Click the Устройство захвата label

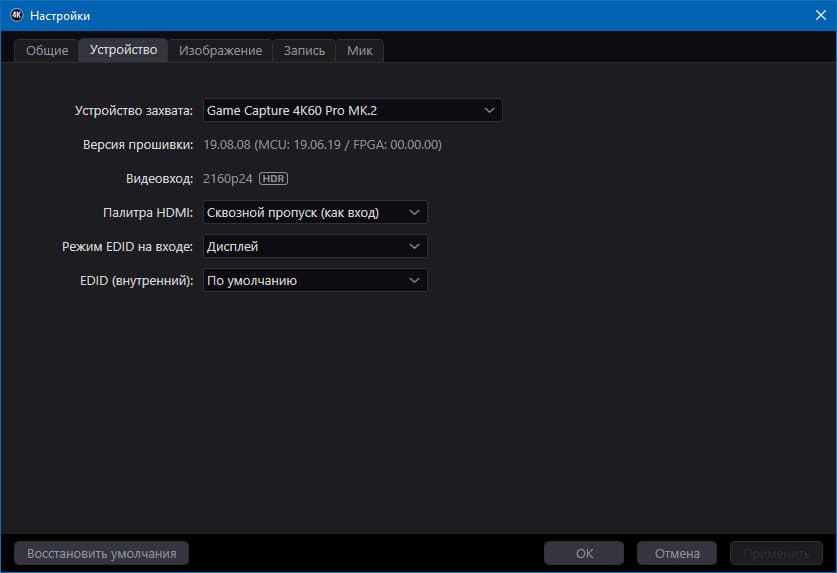[x=133, y=111]
